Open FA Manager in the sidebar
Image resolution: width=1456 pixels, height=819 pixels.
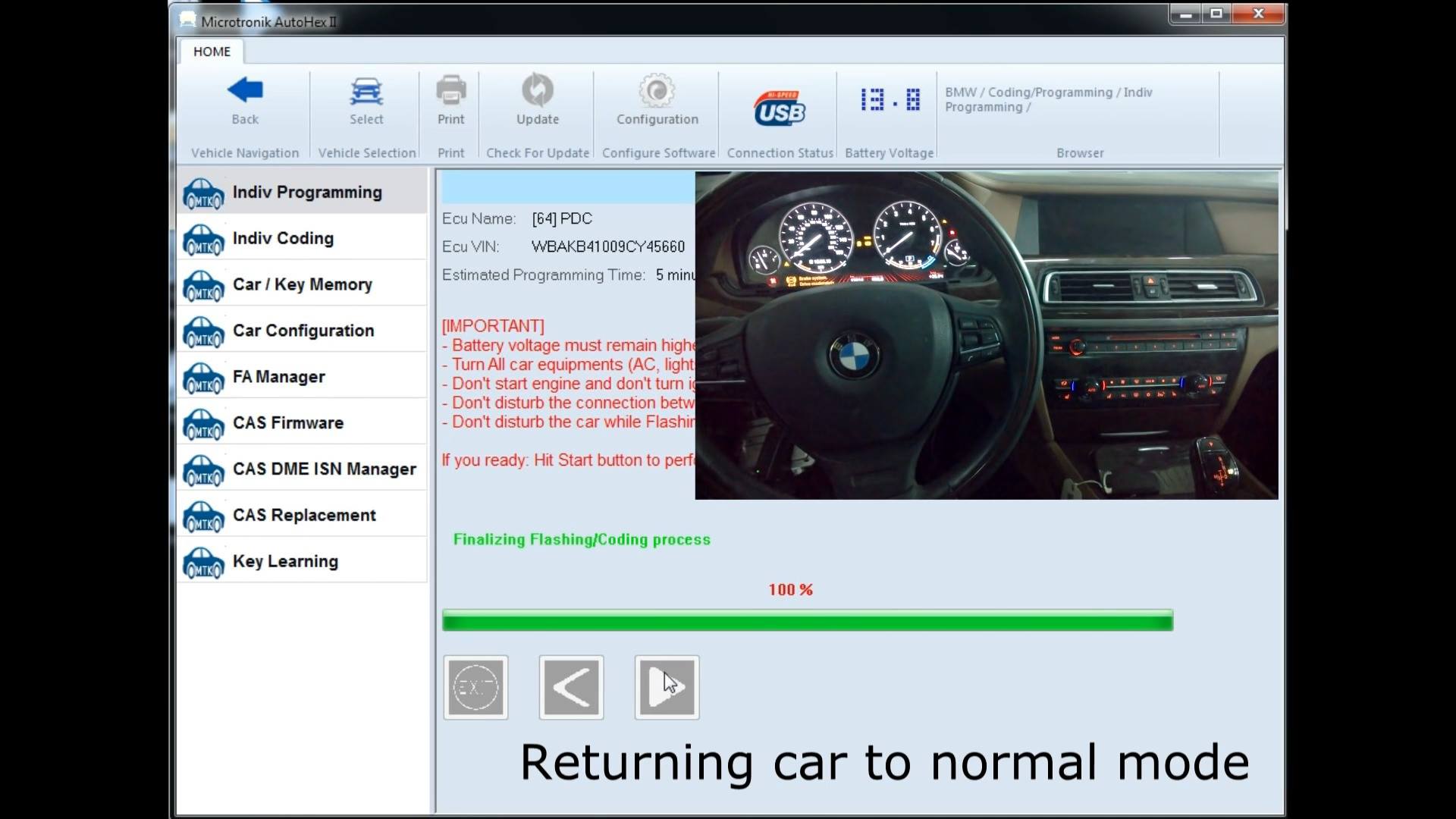tap(302, 377)
